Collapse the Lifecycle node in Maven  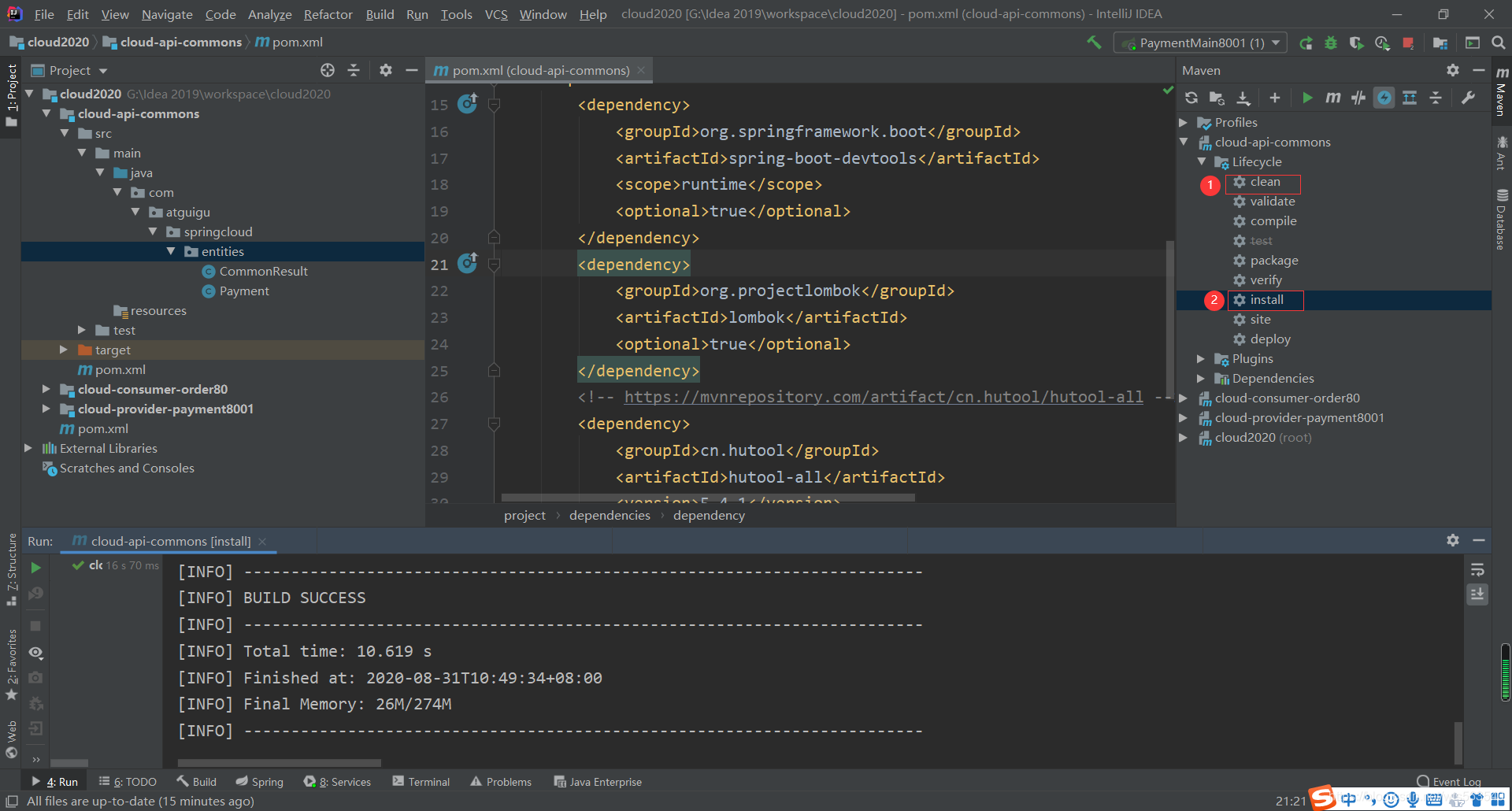(x=1201, y=161)
